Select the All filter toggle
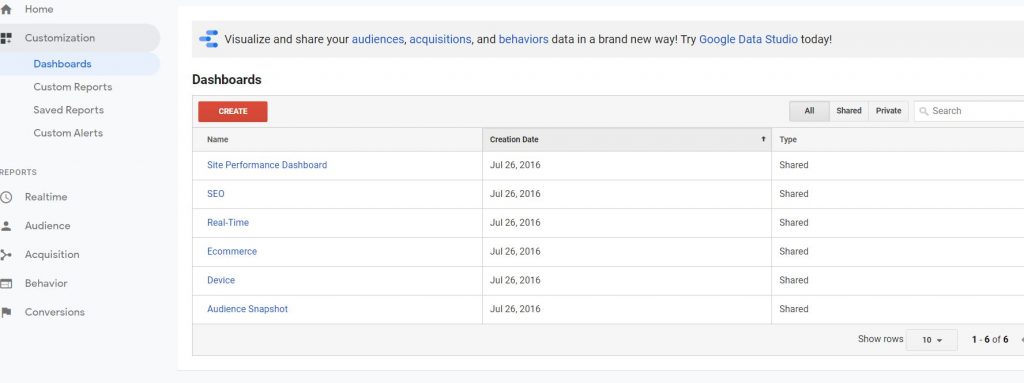This screenshot has width=1024, height=383. click(x=809, y=111)
